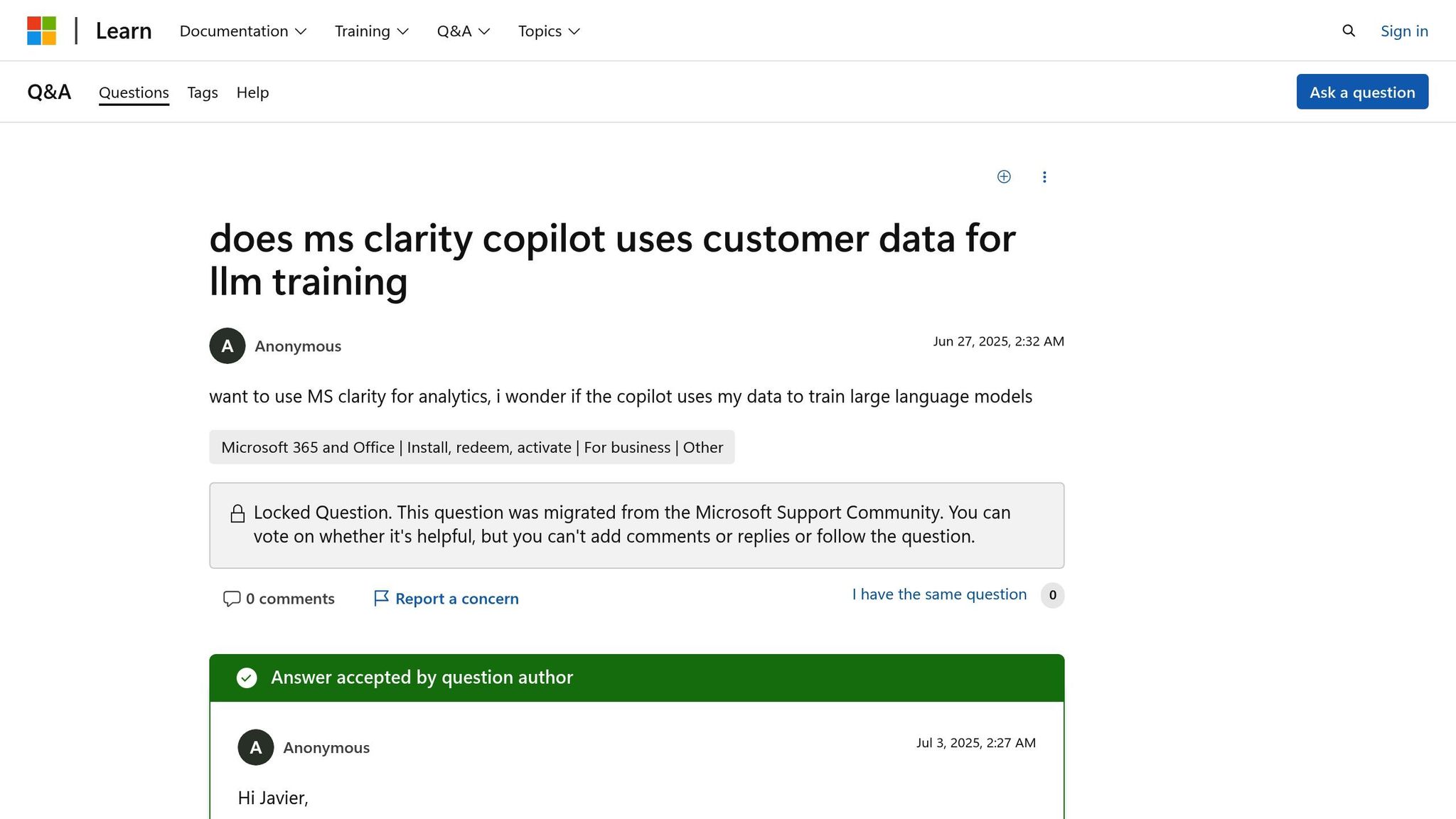The height and width of the screenshot is (819, 1456).
Task: Click the Microsoft 365 and Office tag
Action: [471, 447]
